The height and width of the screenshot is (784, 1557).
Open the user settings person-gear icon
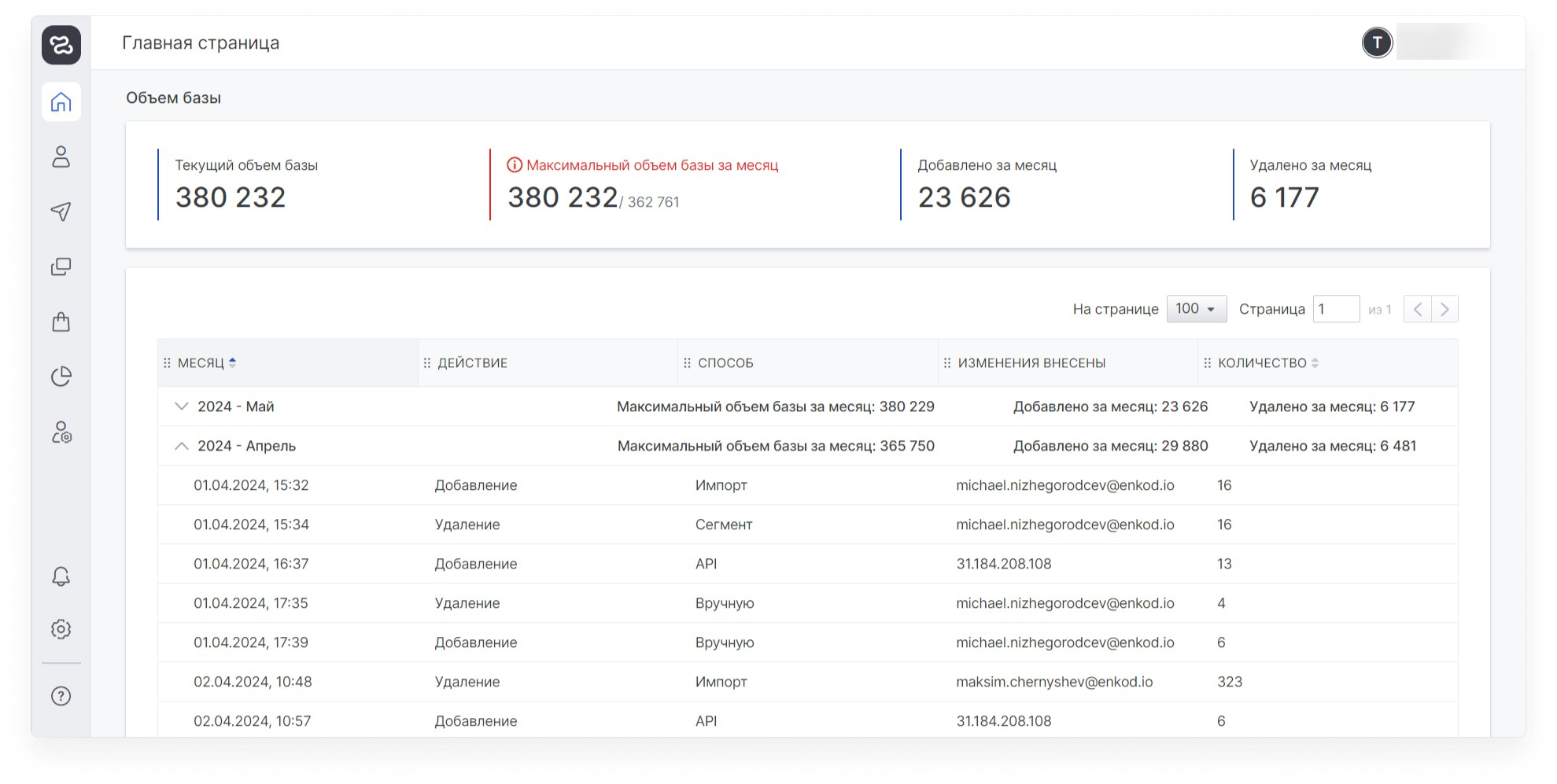pos(61,432)
